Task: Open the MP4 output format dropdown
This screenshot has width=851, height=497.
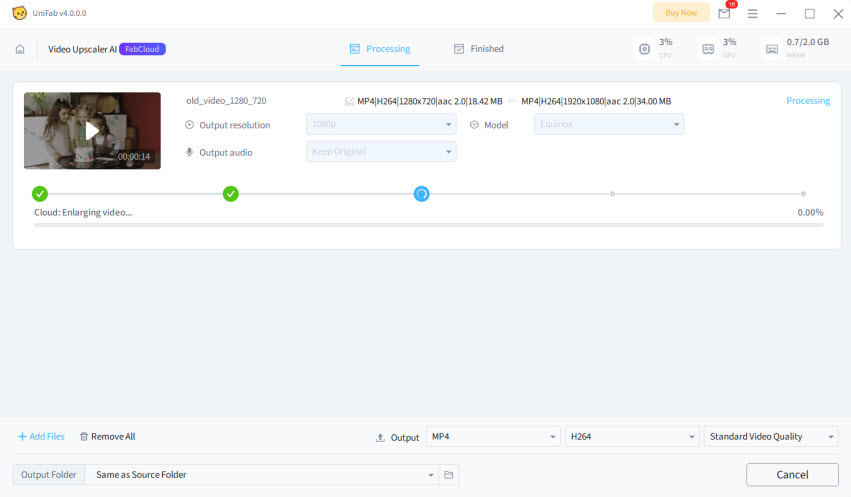Action: click(x=493, y=437)
